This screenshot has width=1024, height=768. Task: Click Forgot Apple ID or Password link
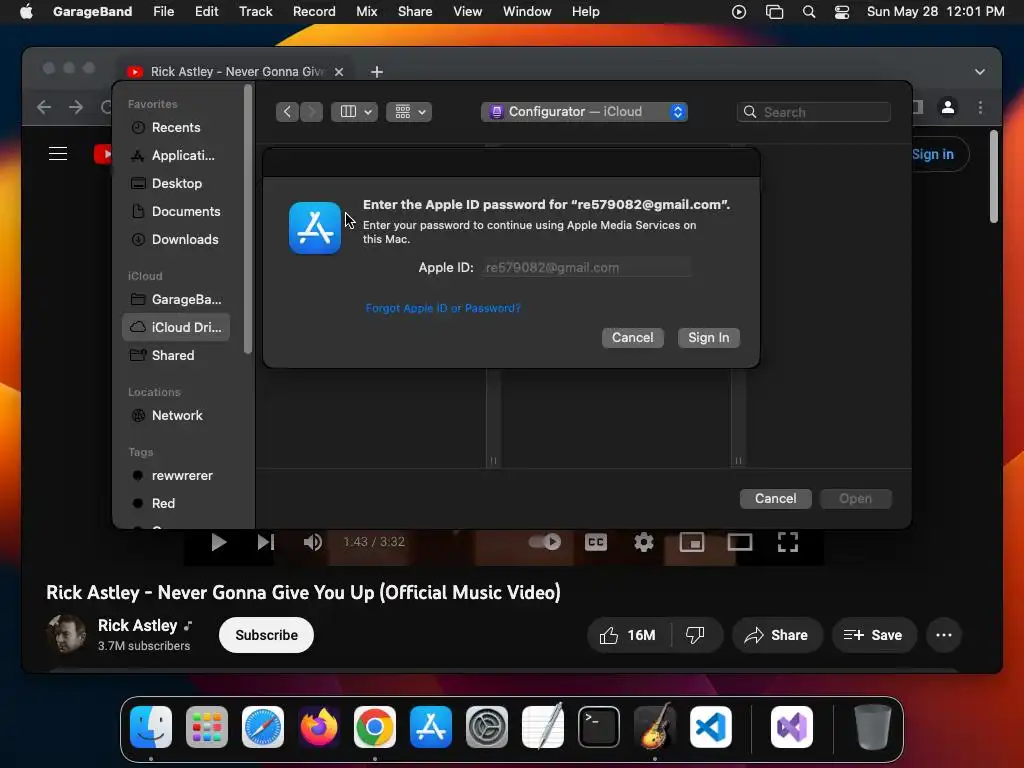click(443, 308)
